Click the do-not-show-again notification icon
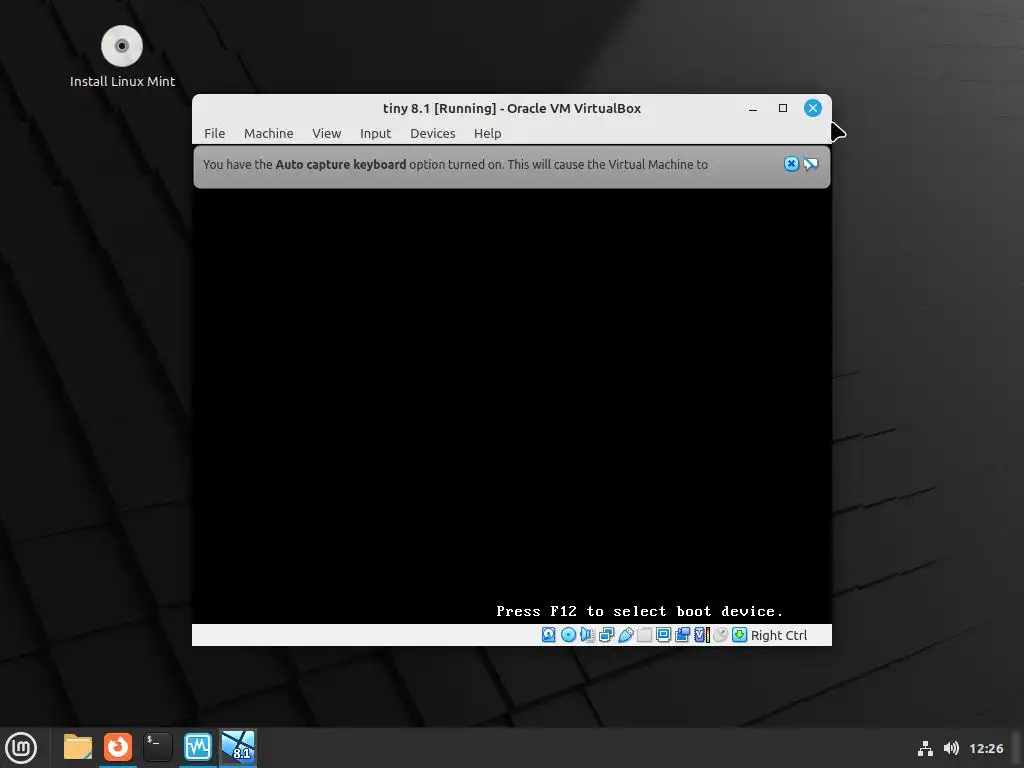The width and height of the screenshot is (1024, 768). click(810, 164)
